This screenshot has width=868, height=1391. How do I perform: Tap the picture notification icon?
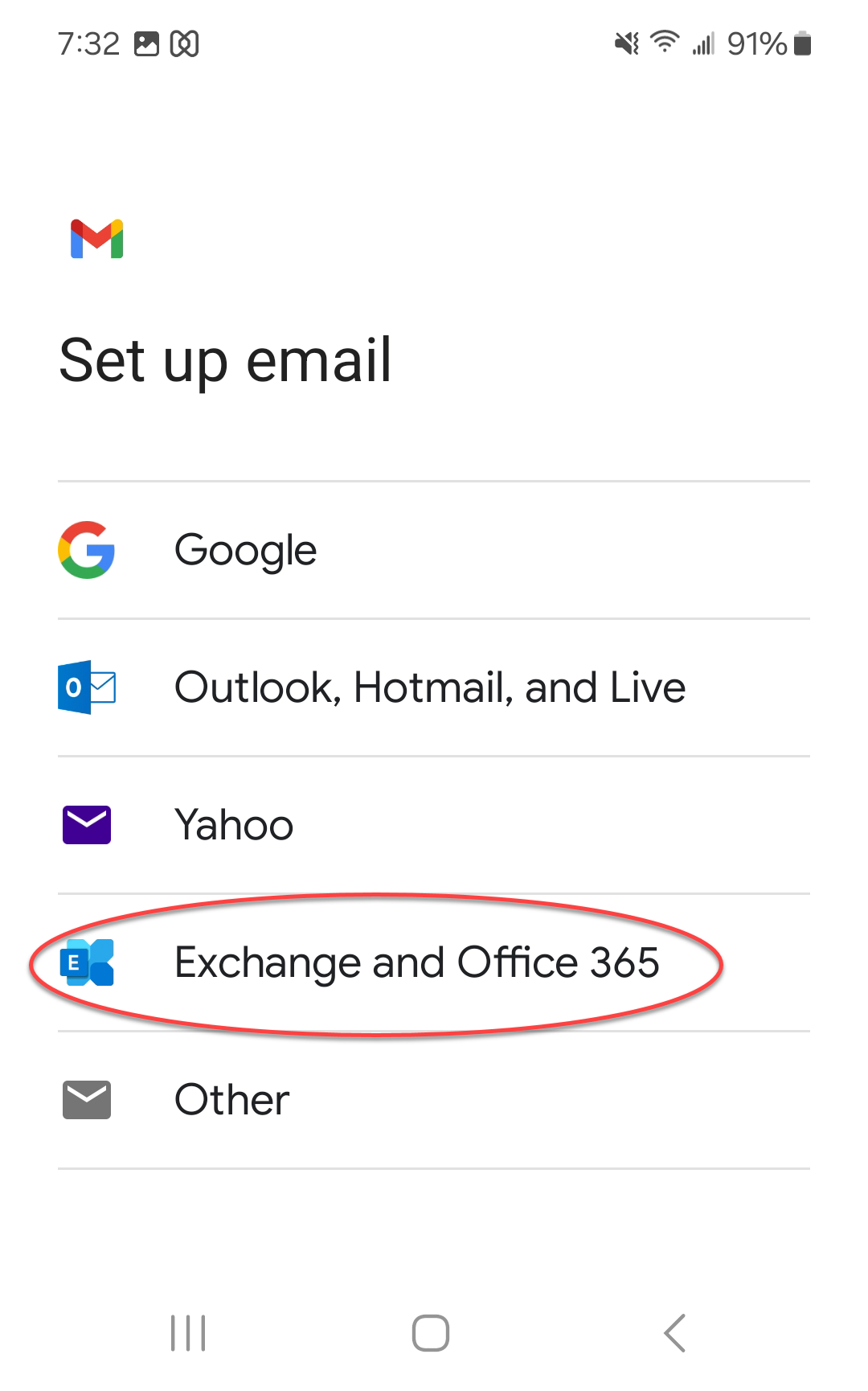click(x=146, y=43)
